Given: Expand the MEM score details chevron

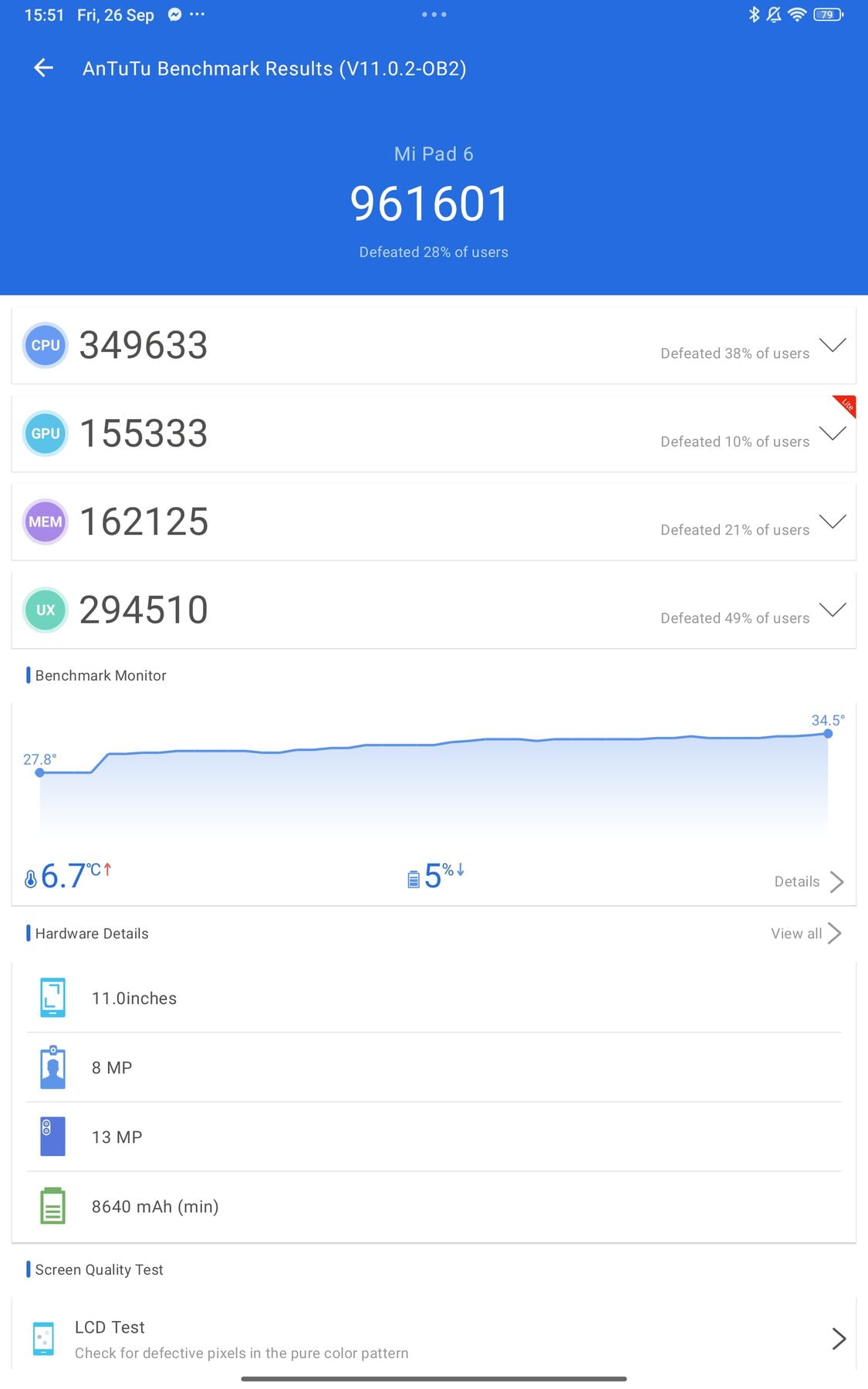Looking at the screenshot, I should tap(833, 522).
